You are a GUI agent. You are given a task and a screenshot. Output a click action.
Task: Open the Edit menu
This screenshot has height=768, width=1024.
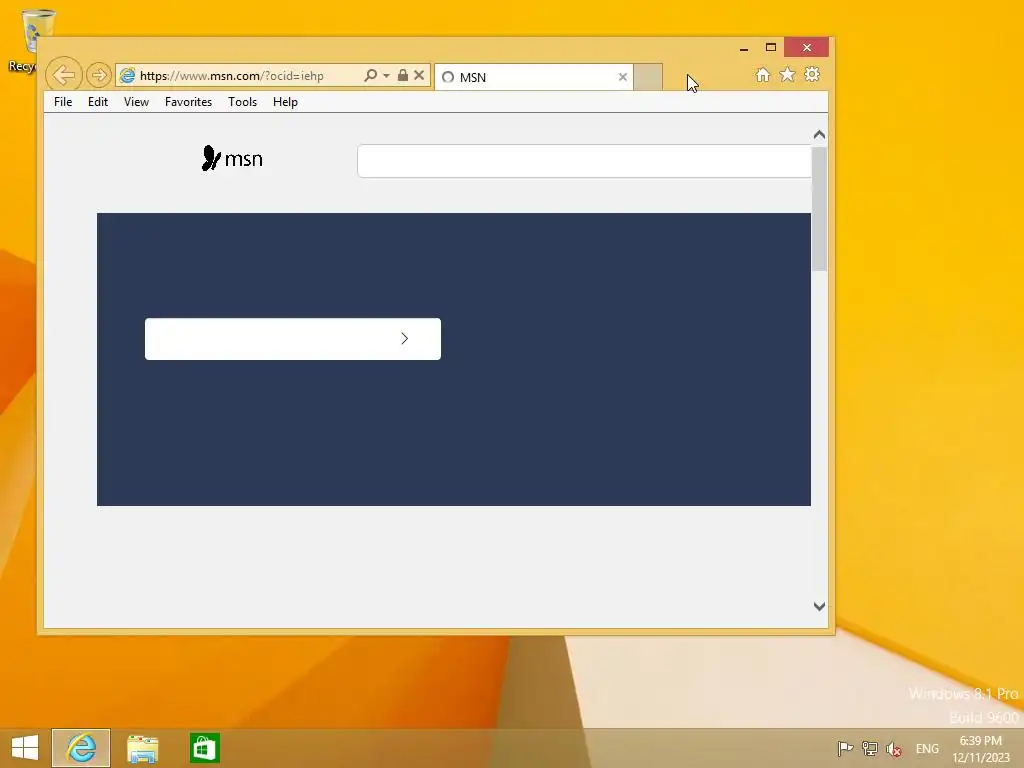pos(98,102)
